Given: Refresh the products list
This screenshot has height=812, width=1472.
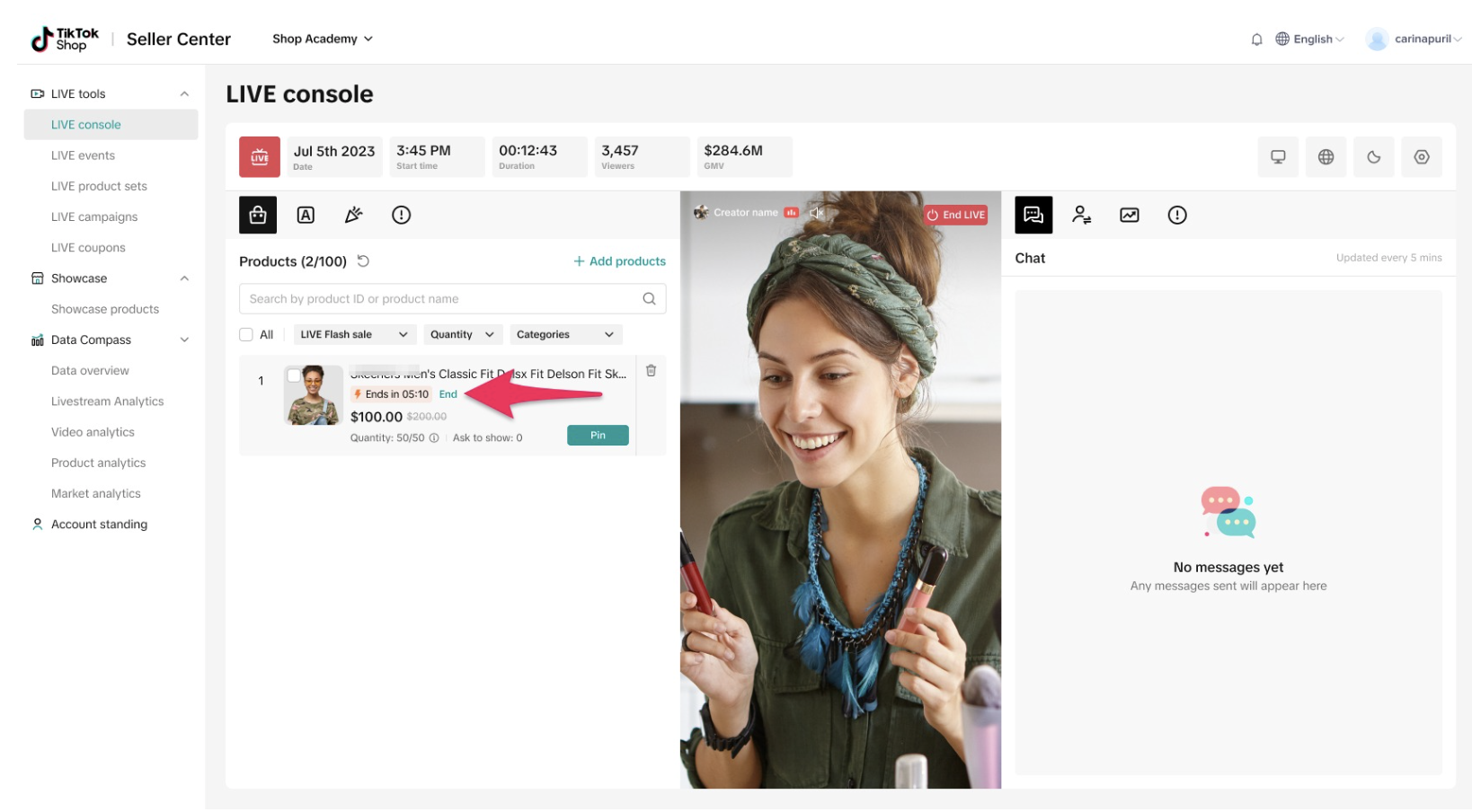Looking at the screenshot, I should click(x=363, y=261).
